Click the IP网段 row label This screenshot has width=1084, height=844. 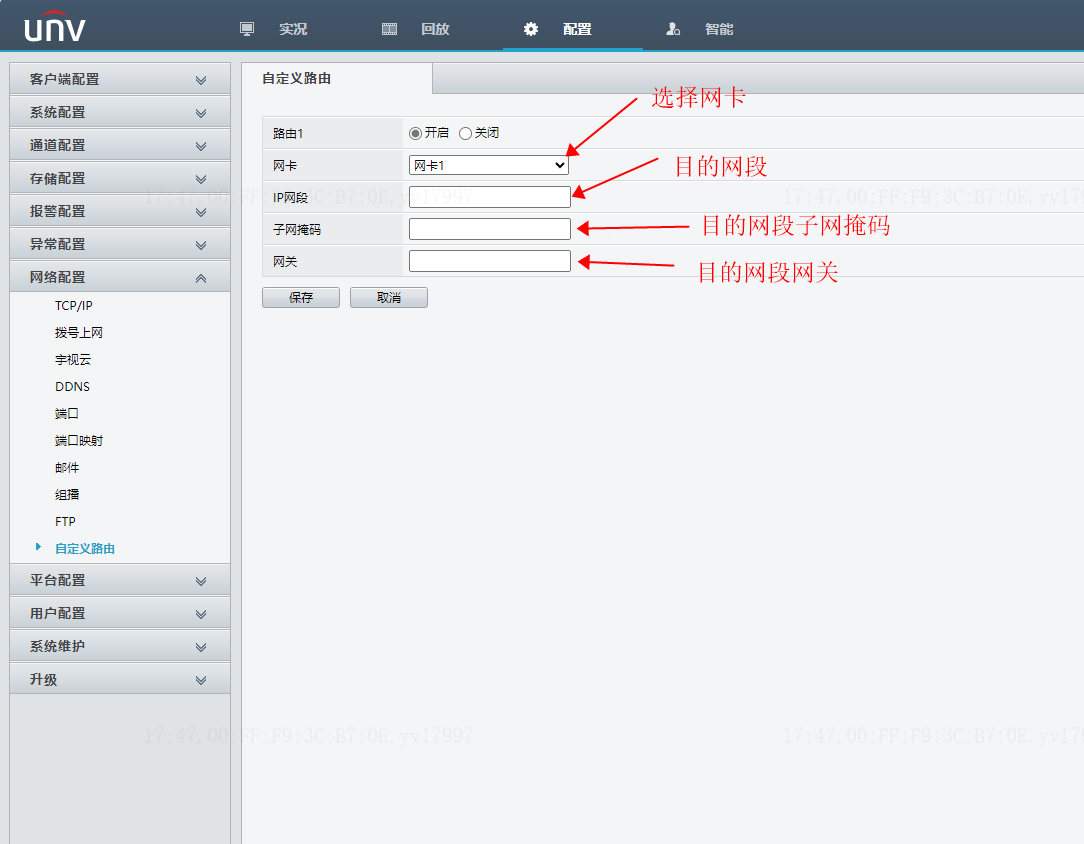tap(290, 198)
